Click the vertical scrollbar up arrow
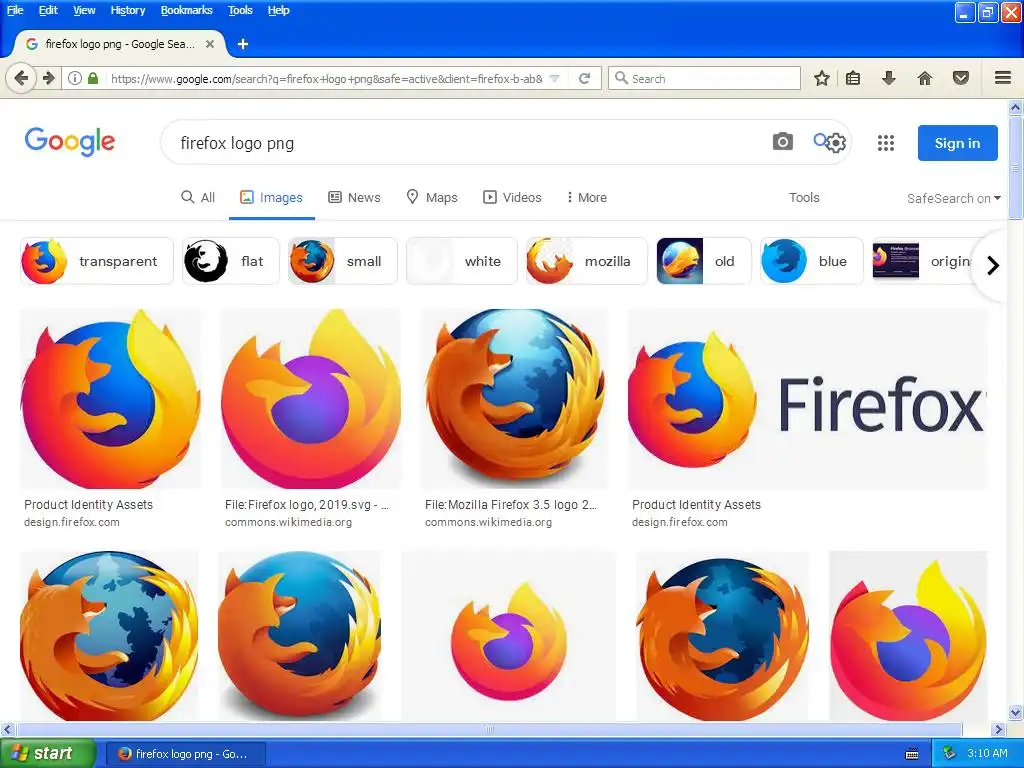This screenshot has width=1024, height=768. [x=1015, y=107]
